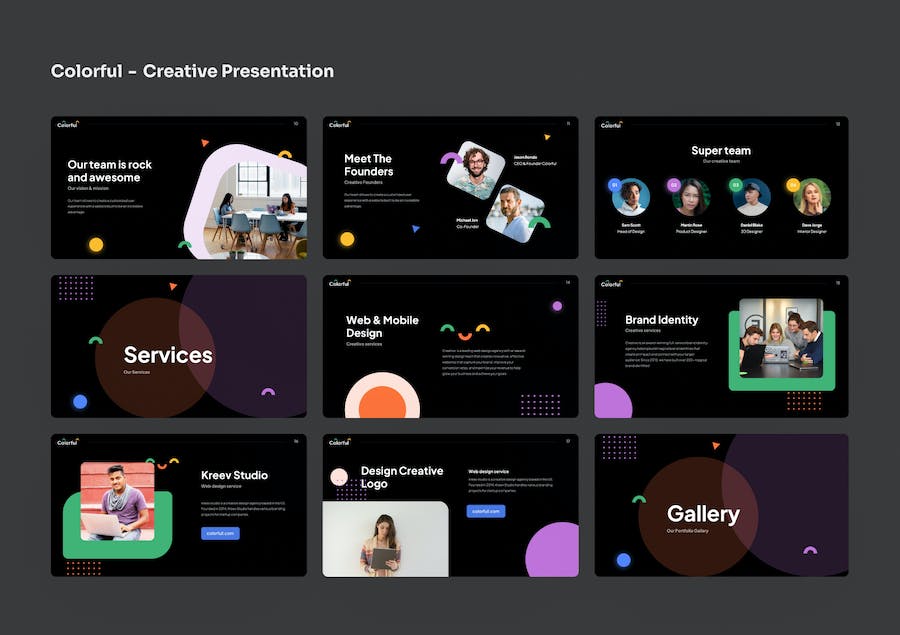This screenshot has height=635, width=900.
Task: Click the Gallery heading text
Action: (x=703, y=514)
